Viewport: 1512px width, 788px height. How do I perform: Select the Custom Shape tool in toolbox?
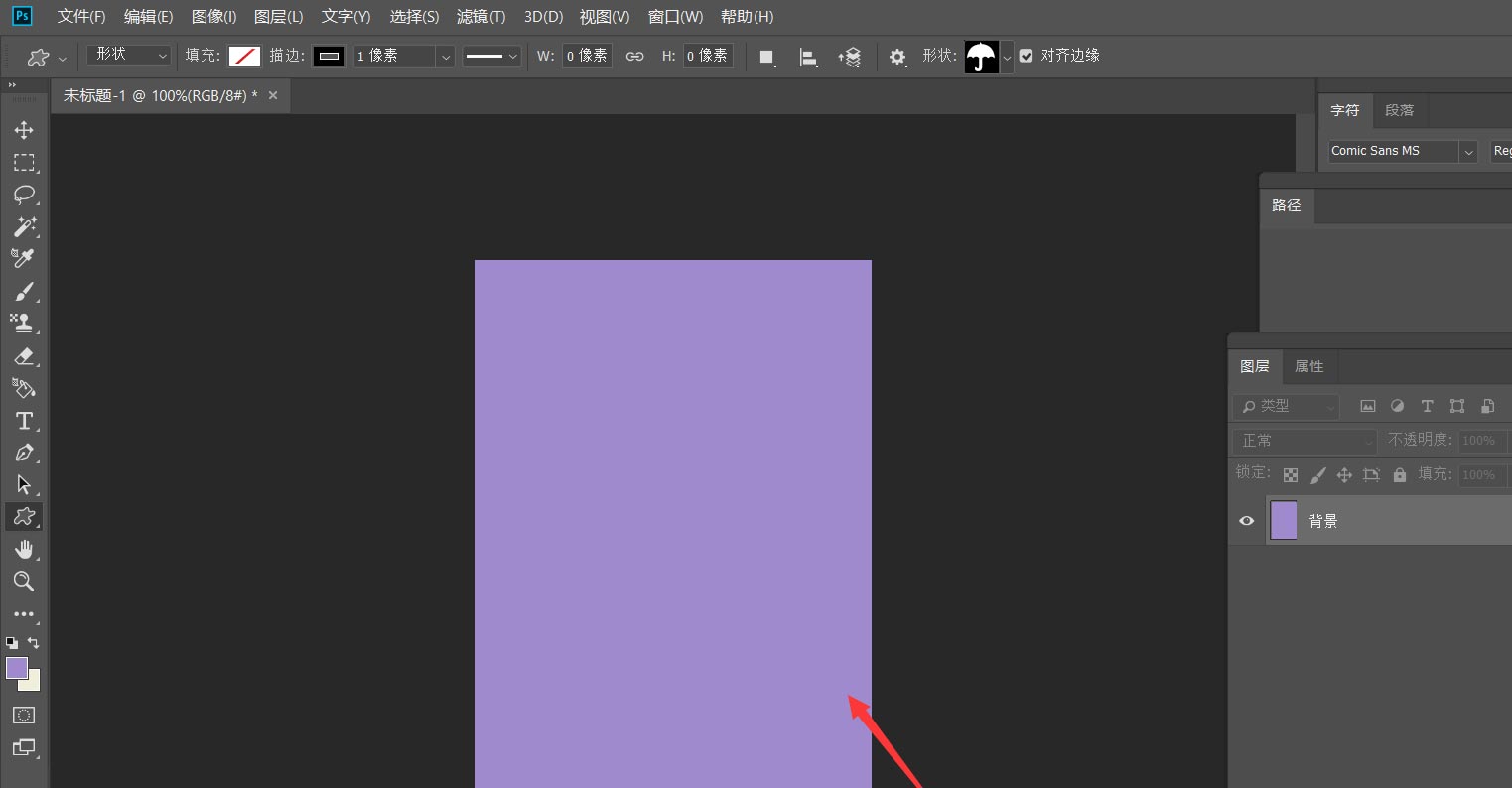24,516
